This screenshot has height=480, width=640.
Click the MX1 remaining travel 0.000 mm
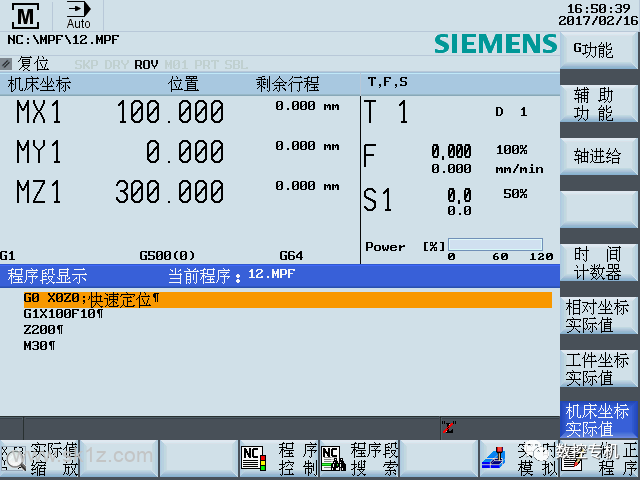pos(307,106)
